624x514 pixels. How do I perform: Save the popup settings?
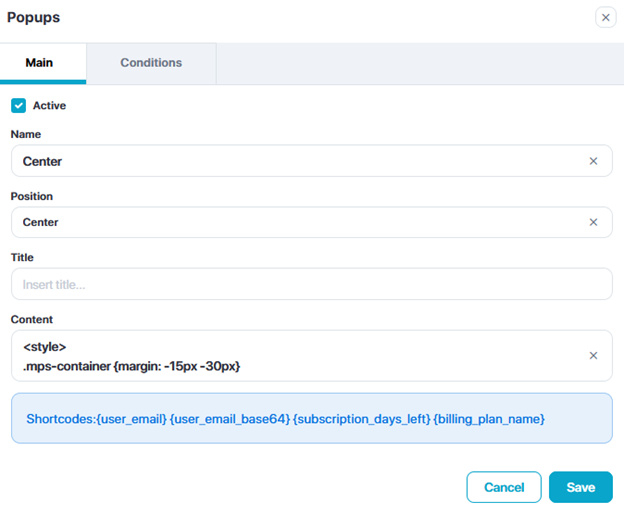coord(580,487)
